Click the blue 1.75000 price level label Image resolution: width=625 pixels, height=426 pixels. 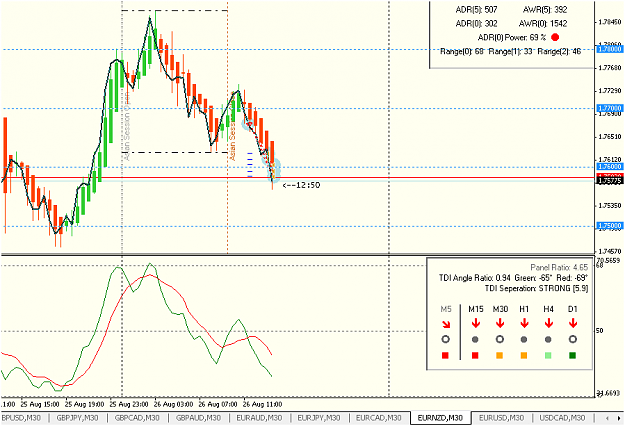[x=609, y=226]
